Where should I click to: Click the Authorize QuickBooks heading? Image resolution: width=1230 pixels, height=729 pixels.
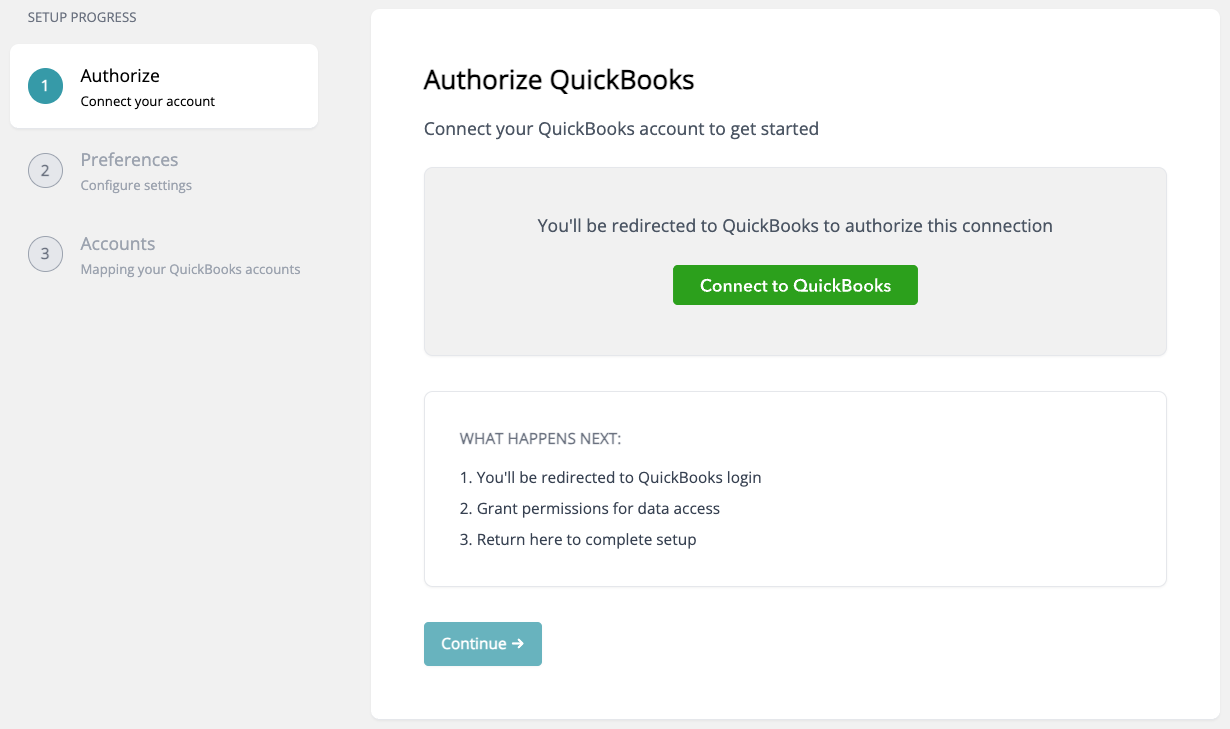[559, 80]
